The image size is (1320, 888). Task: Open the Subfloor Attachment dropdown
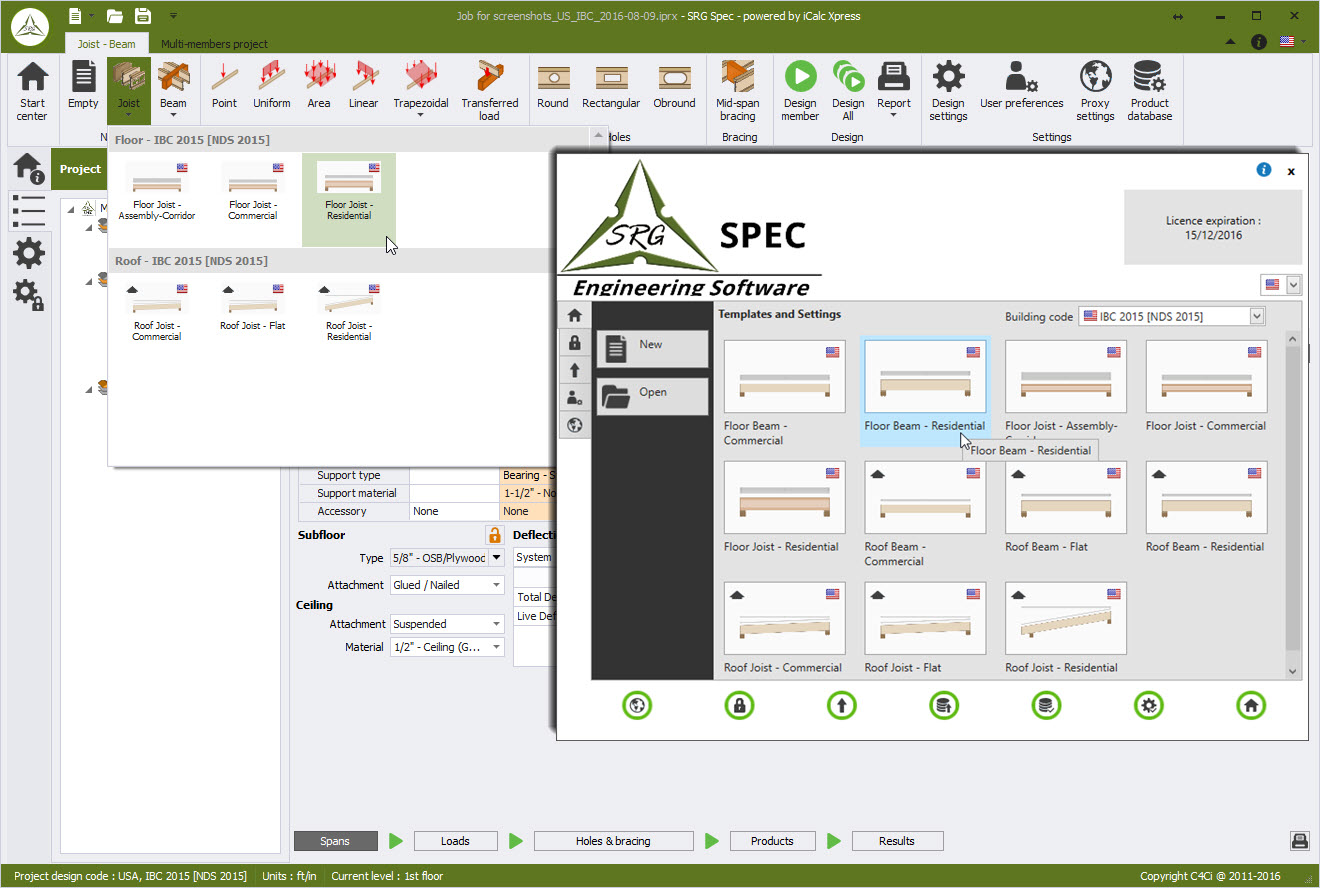tap(447, 585)
